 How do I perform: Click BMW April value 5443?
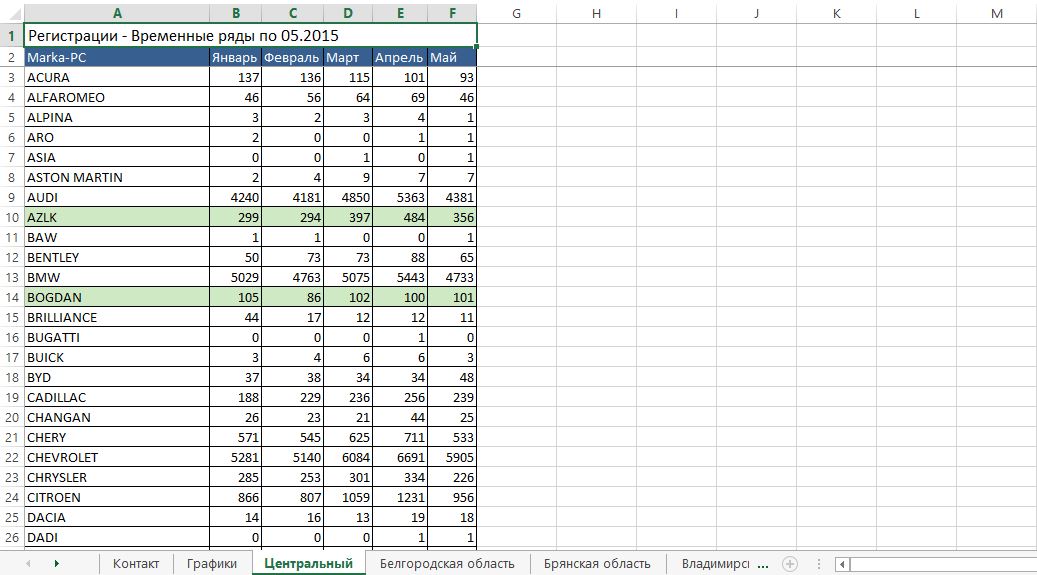[x=400, y=277]
